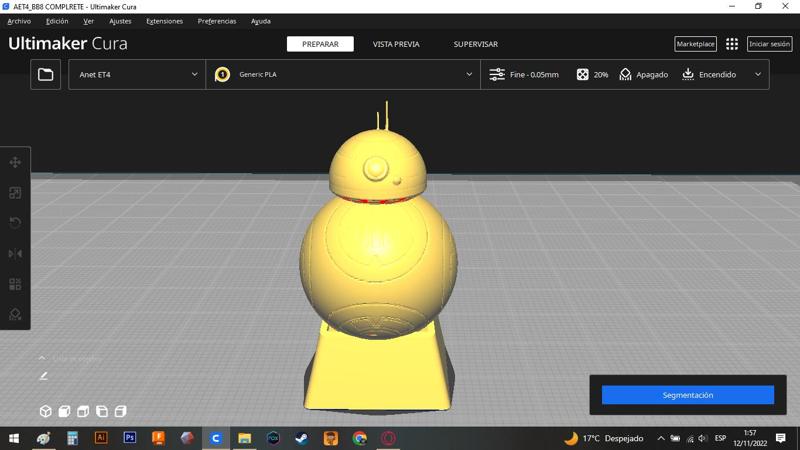
Task: Click the Segmentación slice button
Action: 687,395
